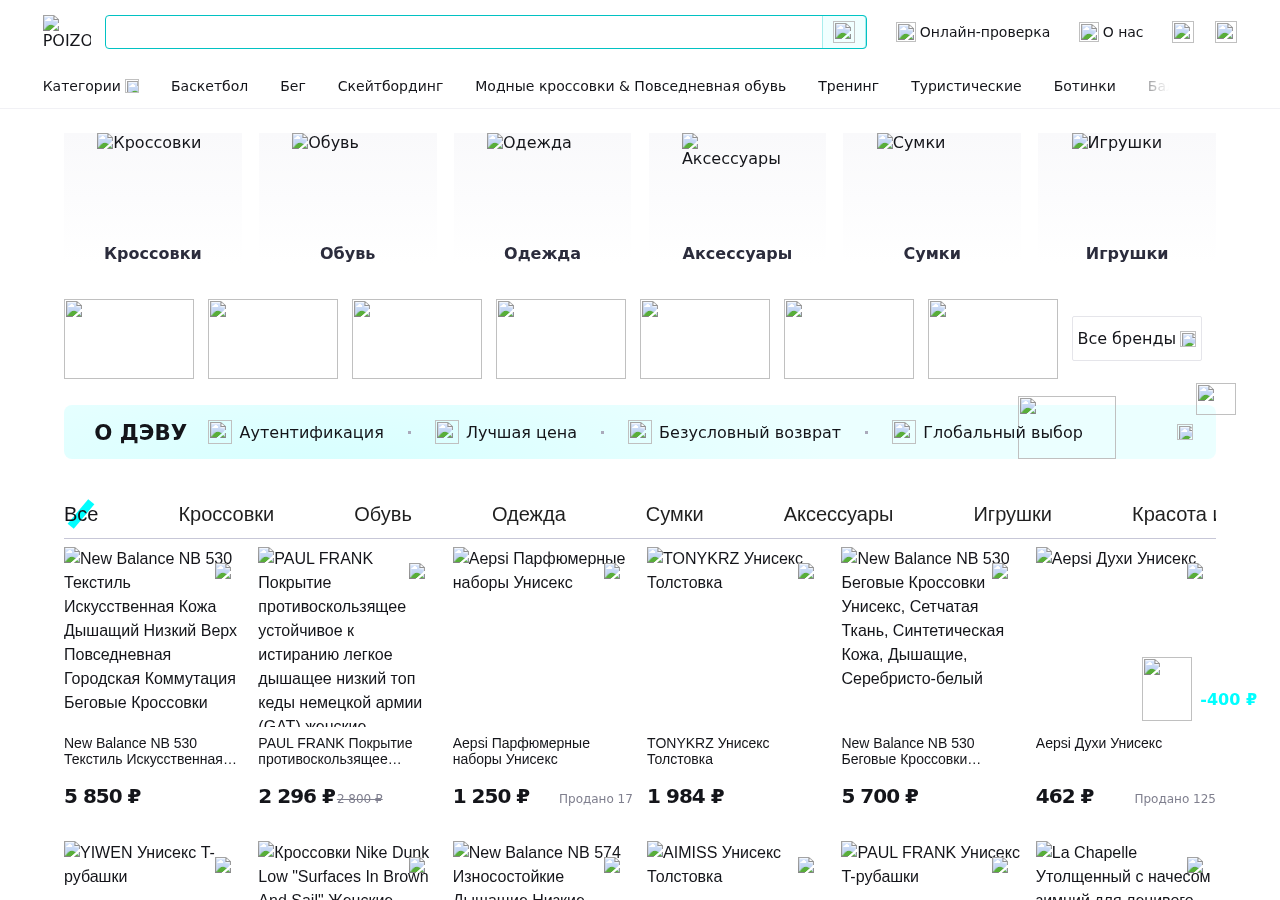This screenshot has height=900, width=1280.
Task: Click the Лучшая цена icon
Action: (x=447, y=432)
